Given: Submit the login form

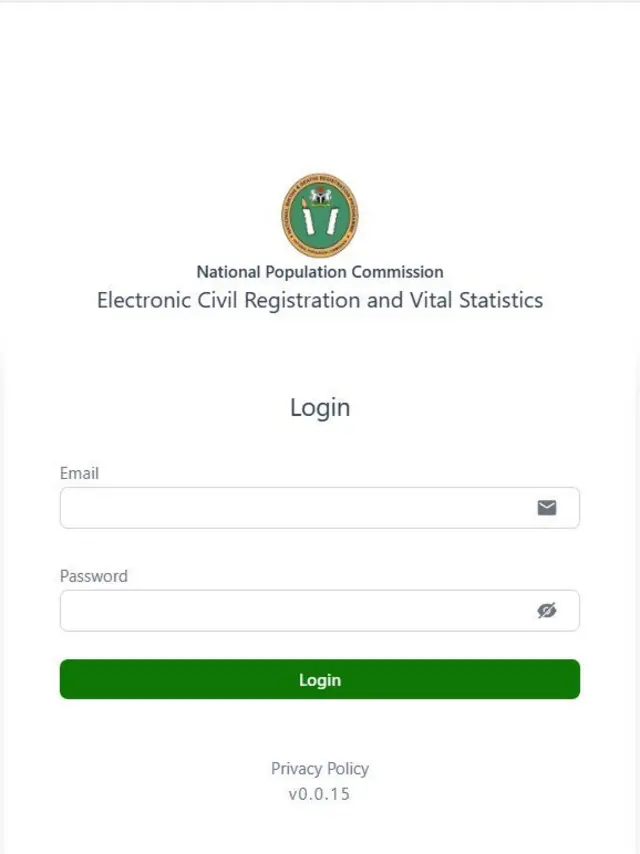Looking at the screenshot, I should click(x=319, y=679).
